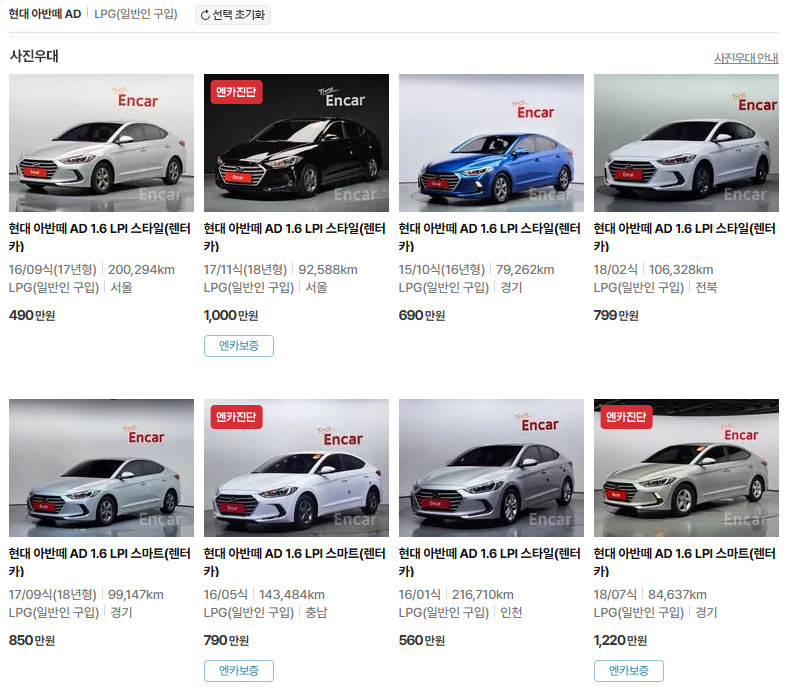The image size is (785, 691).
Task: Click the 16/09식(17년형) year text
Action: [53, 270]
